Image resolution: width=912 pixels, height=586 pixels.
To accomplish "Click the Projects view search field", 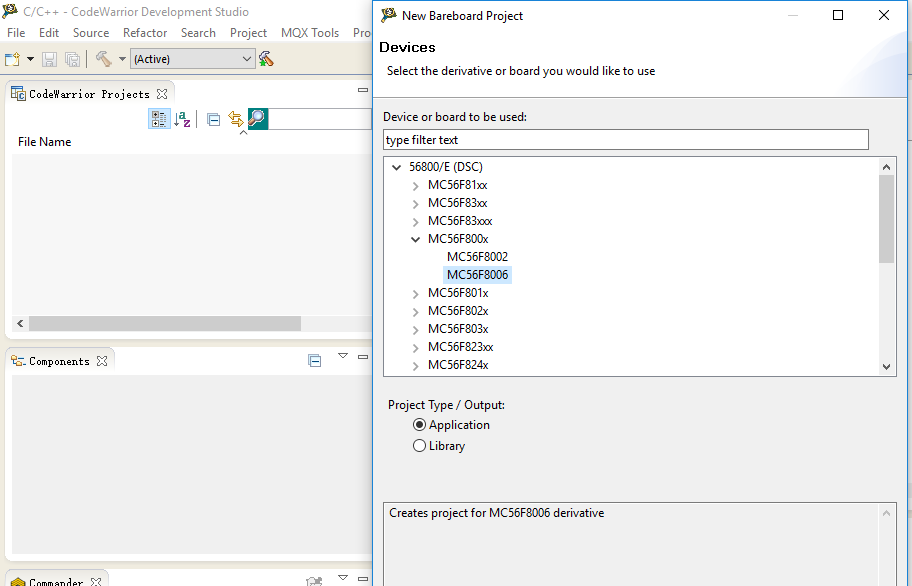I will click(x=320, y=119).
